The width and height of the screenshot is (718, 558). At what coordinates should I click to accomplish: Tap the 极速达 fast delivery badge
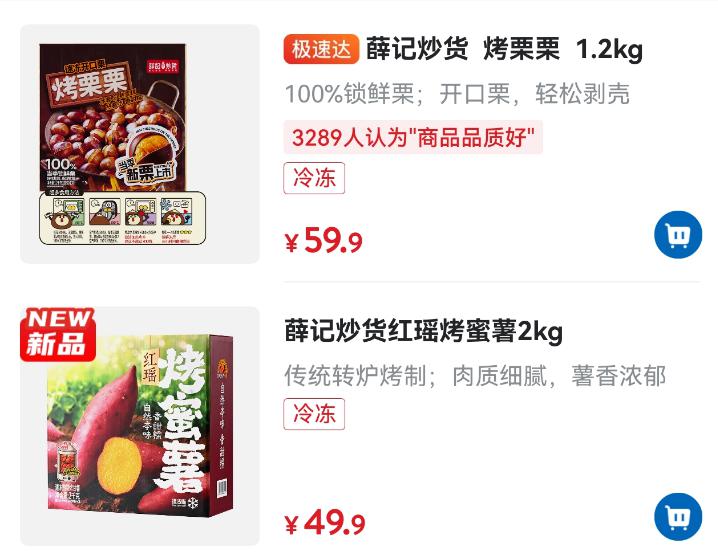coord(321,49)
